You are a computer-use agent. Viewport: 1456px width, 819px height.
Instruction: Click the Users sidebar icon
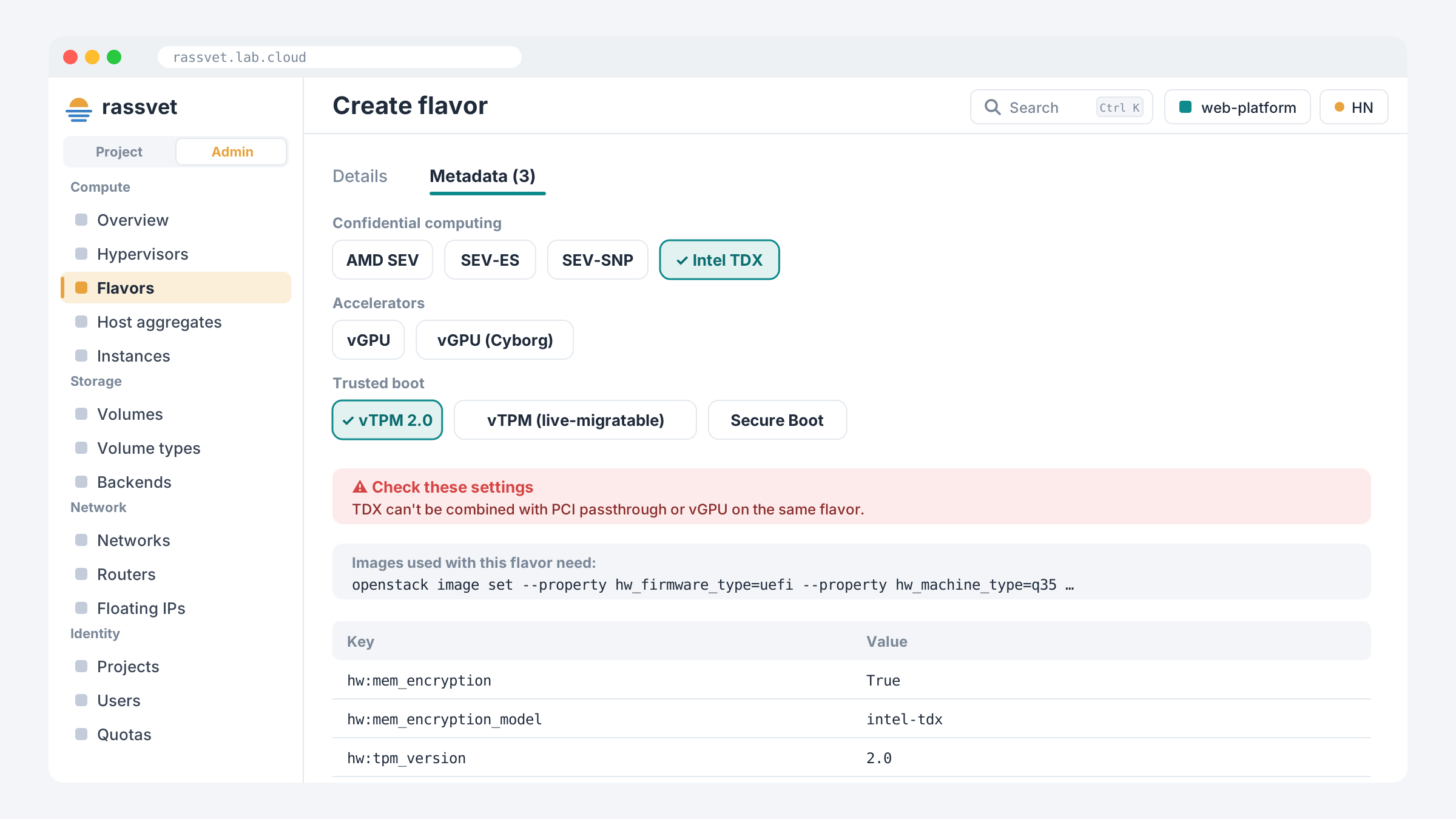click(81, 700)
